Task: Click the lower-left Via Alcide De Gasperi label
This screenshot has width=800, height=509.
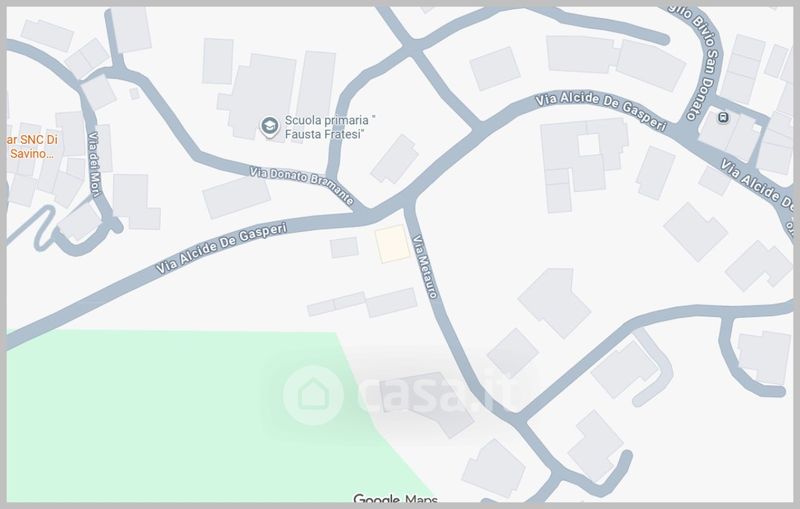Action: point(221,248)
